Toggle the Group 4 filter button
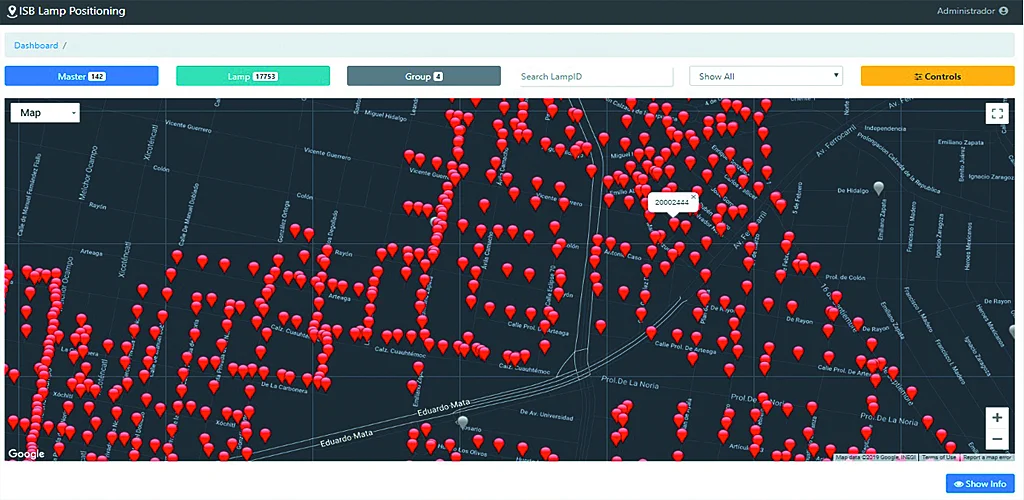The image size is (1024, 500). click(x=424, y=76)
